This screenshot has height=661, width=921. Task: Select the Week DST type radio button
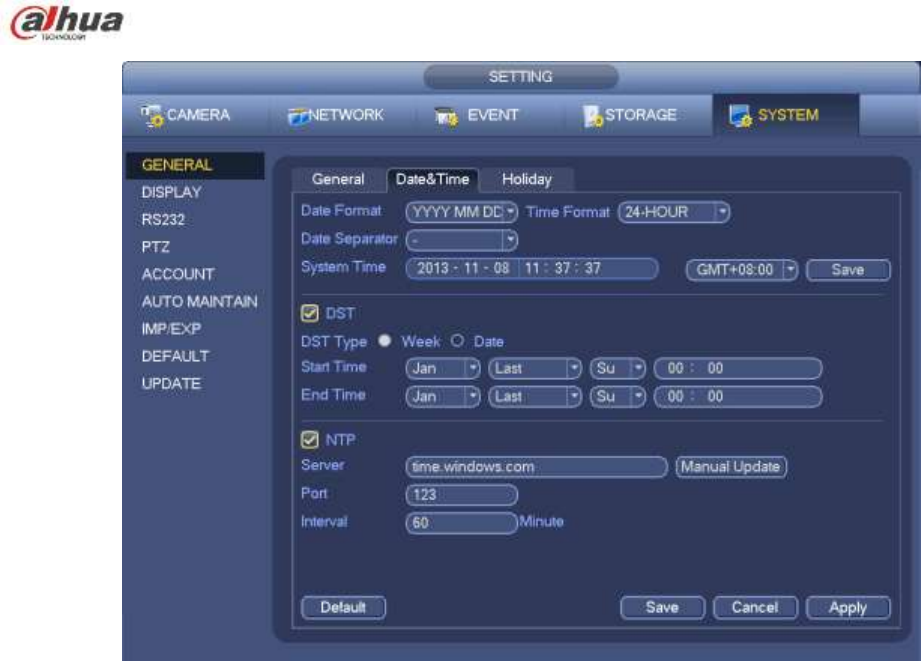coord(385,341)
